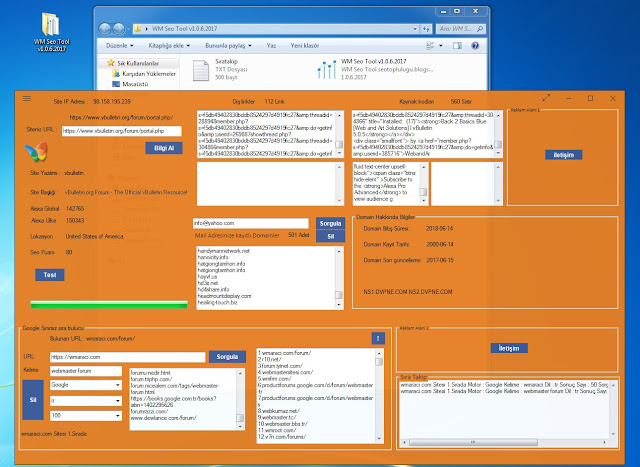Toggle the preview pane icon in Explorer

[x=457, y=45]
